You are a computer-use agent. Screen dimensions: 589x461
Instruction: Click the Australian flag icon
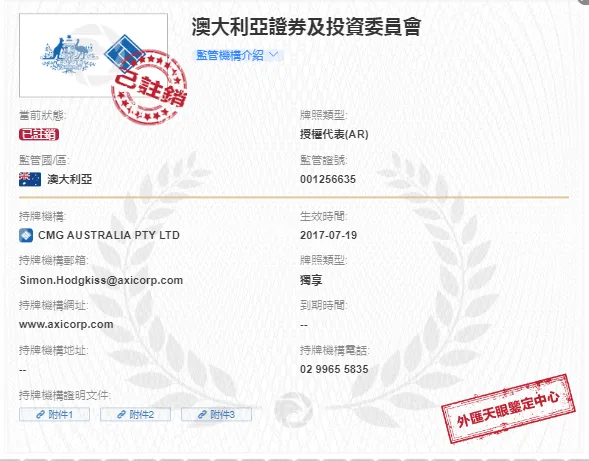coord(30,179)
